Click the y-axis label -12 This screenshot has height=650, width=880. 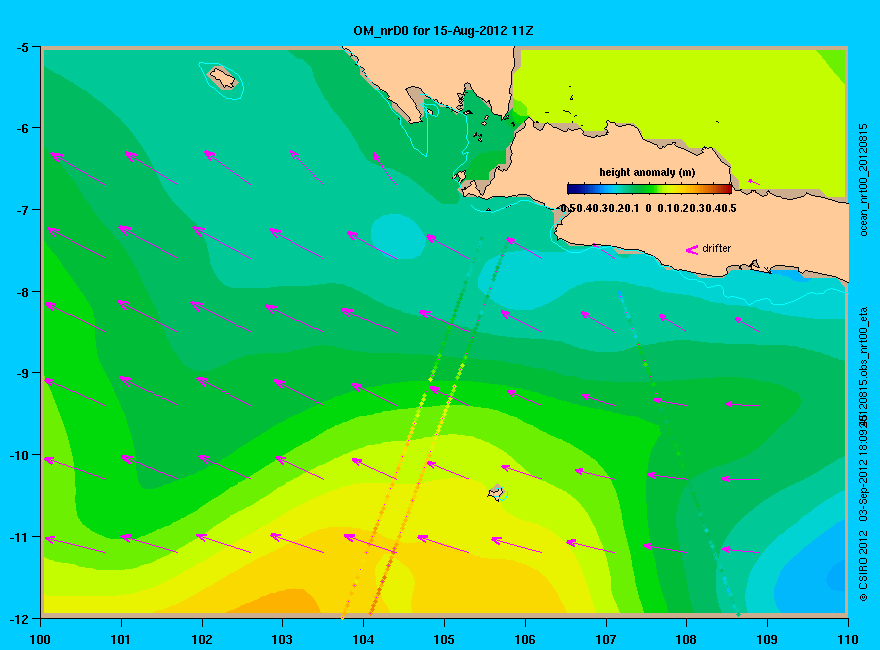coord(19,619)
